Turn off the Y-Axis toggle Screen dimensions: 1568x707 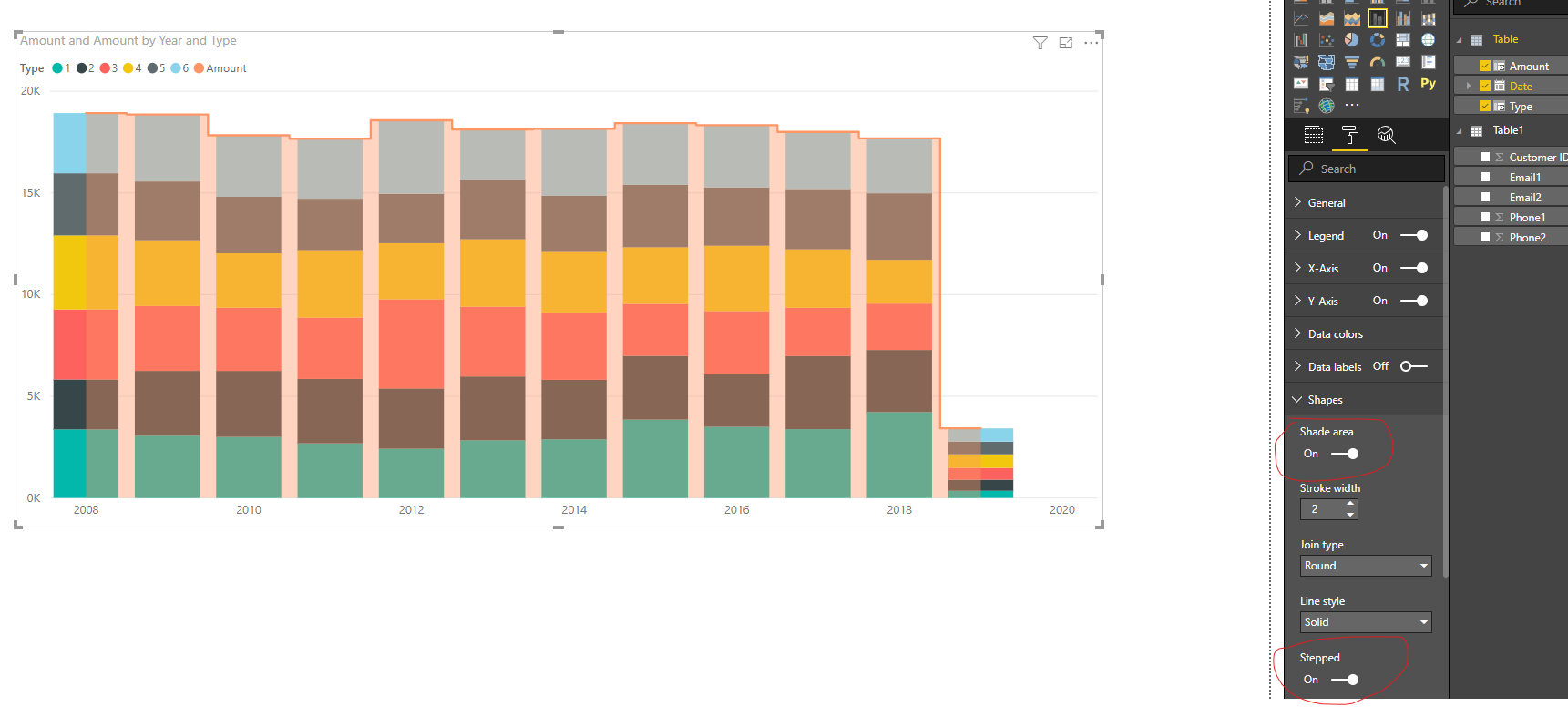coord(1414,301)
